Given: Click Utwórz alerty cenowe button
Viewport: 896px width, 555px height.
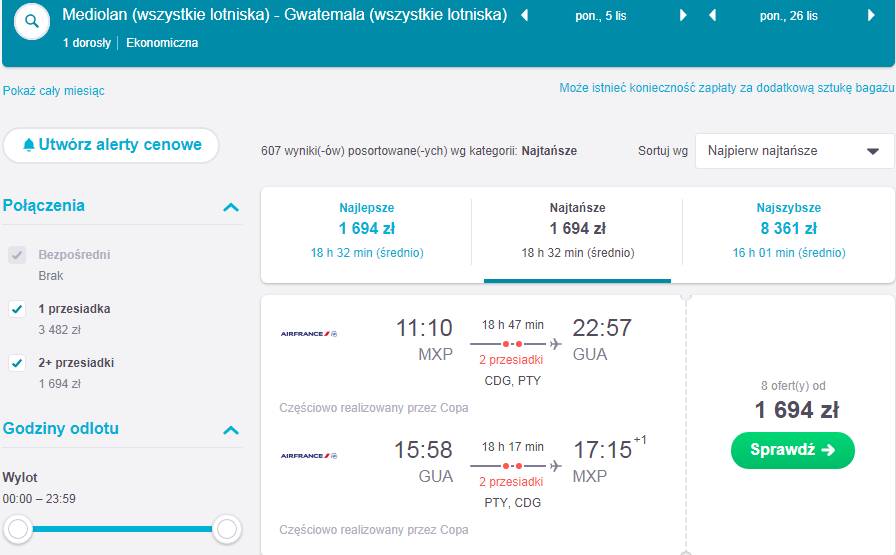Looking at the screenshot, I should [x=111, y=145].
